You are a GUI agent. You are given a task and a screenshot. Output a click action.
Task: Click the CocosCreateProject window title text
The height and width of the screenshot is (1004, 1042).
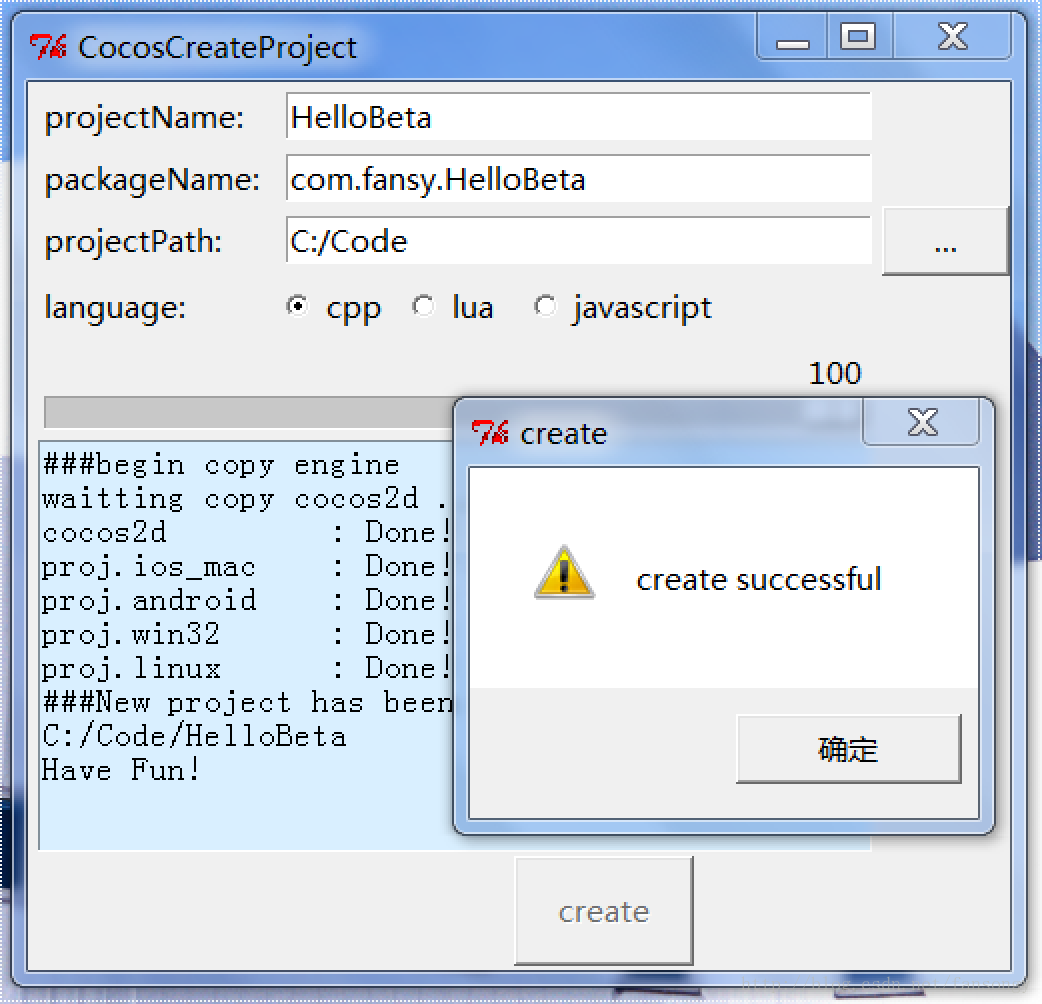(217, 47)
